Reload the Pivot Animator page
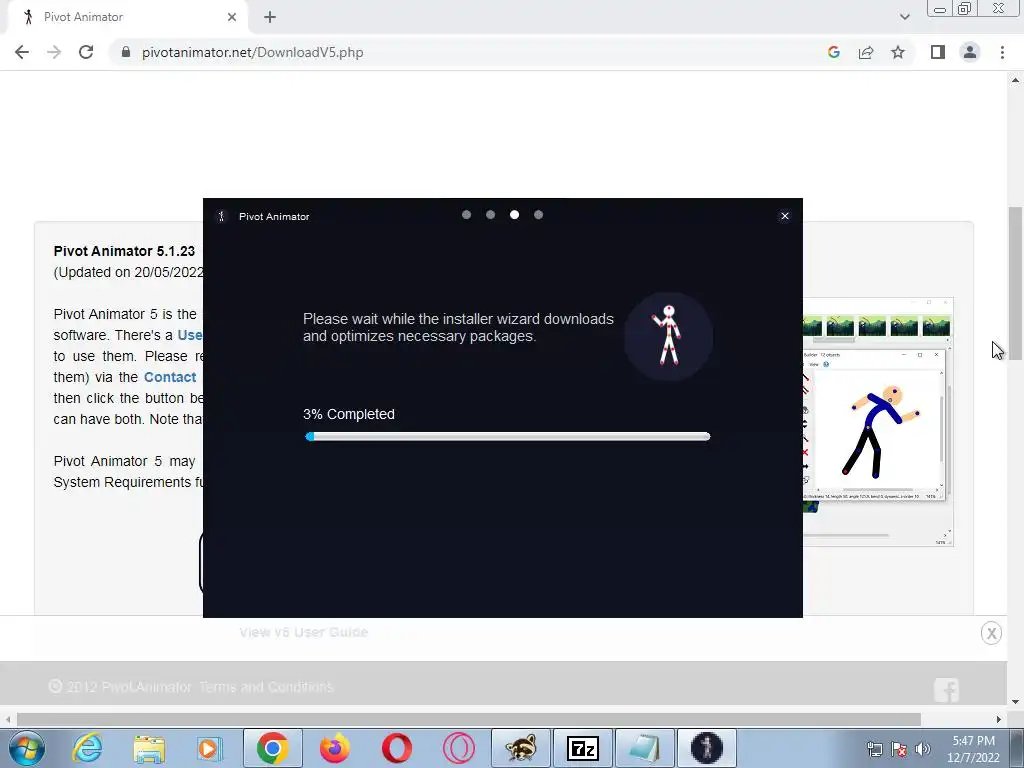The width and height of the screenshot is (1024, 768). click(x=86, y=52)
